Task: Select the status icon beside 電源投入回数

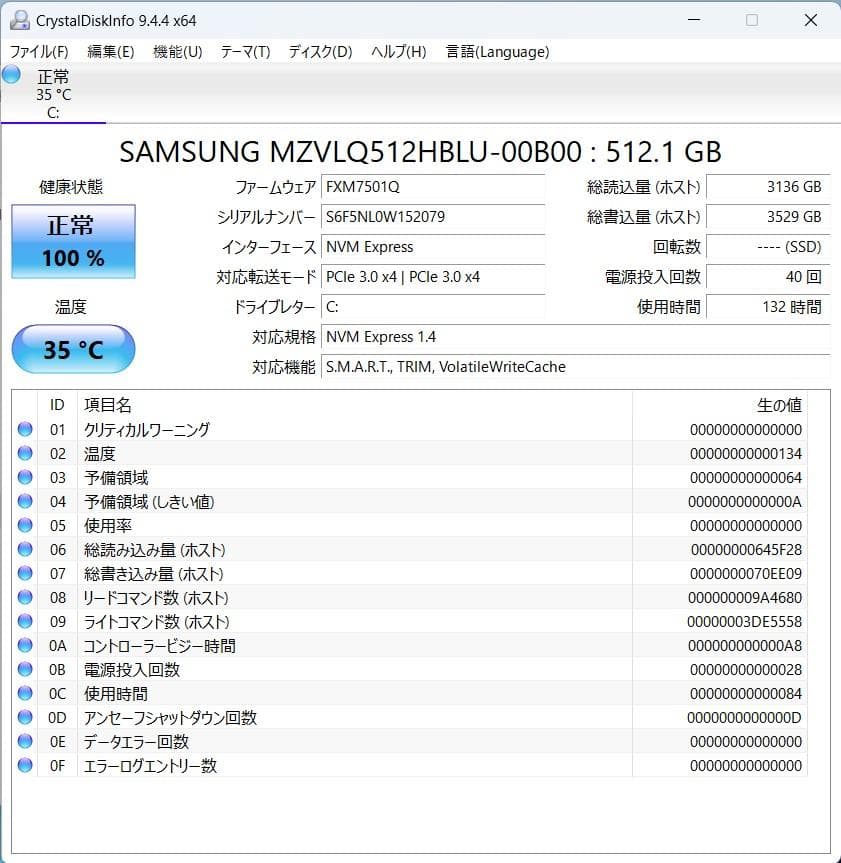Action: 25,669
